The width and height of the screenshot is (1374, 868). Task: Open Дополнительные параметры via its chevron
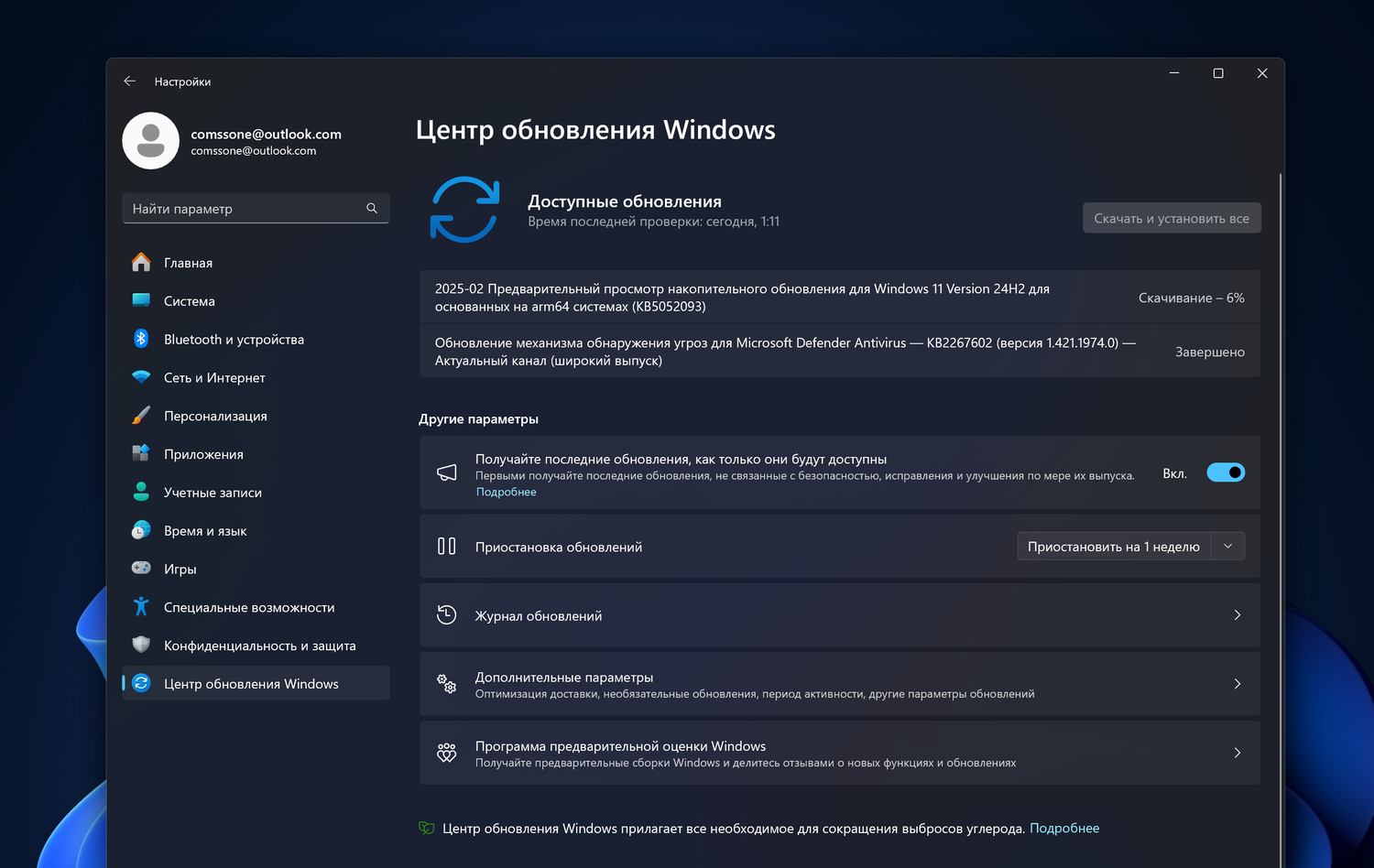1237,684
